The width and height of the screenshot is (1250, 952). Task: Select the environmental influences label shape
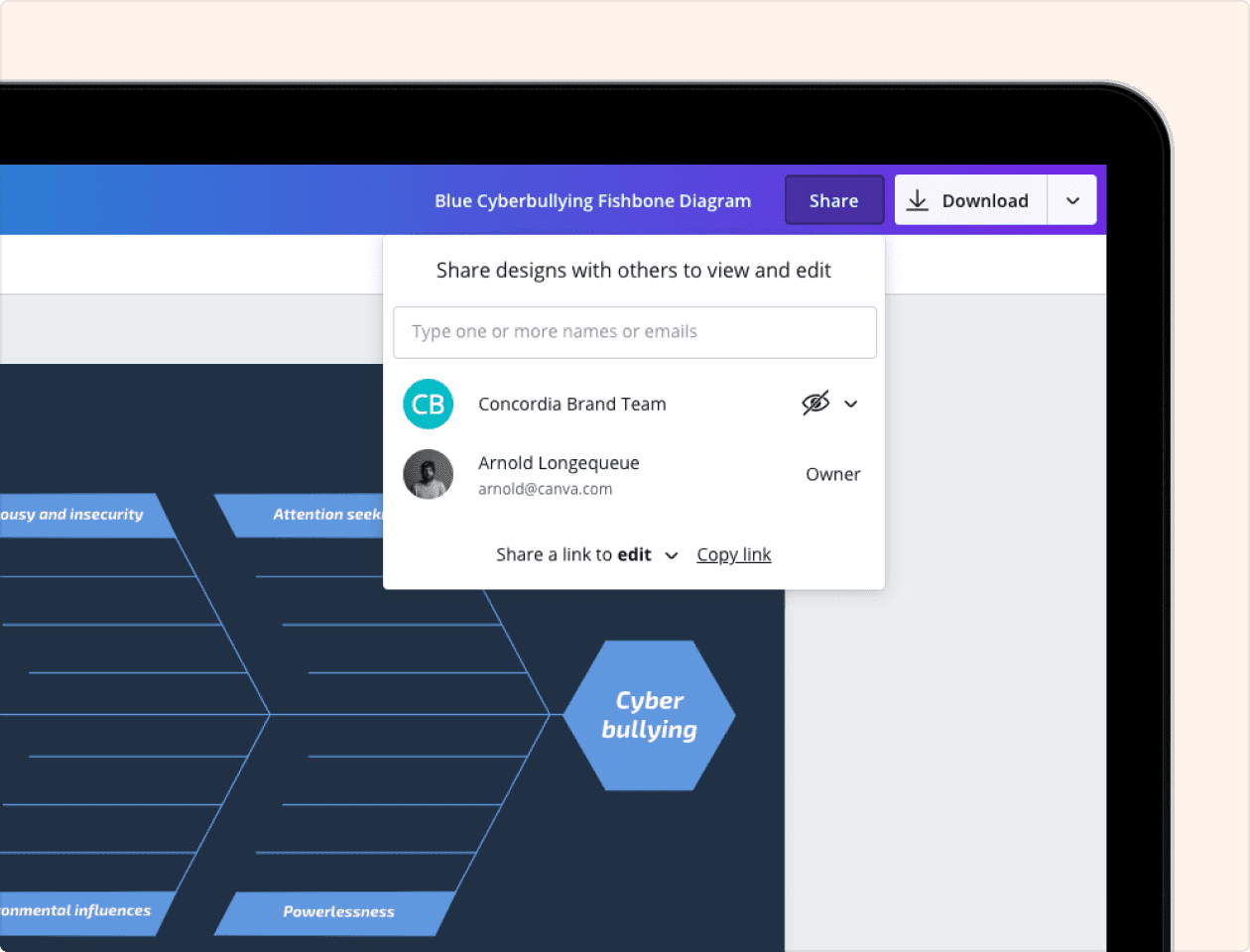pyautogui.click(x=81, y=912)
